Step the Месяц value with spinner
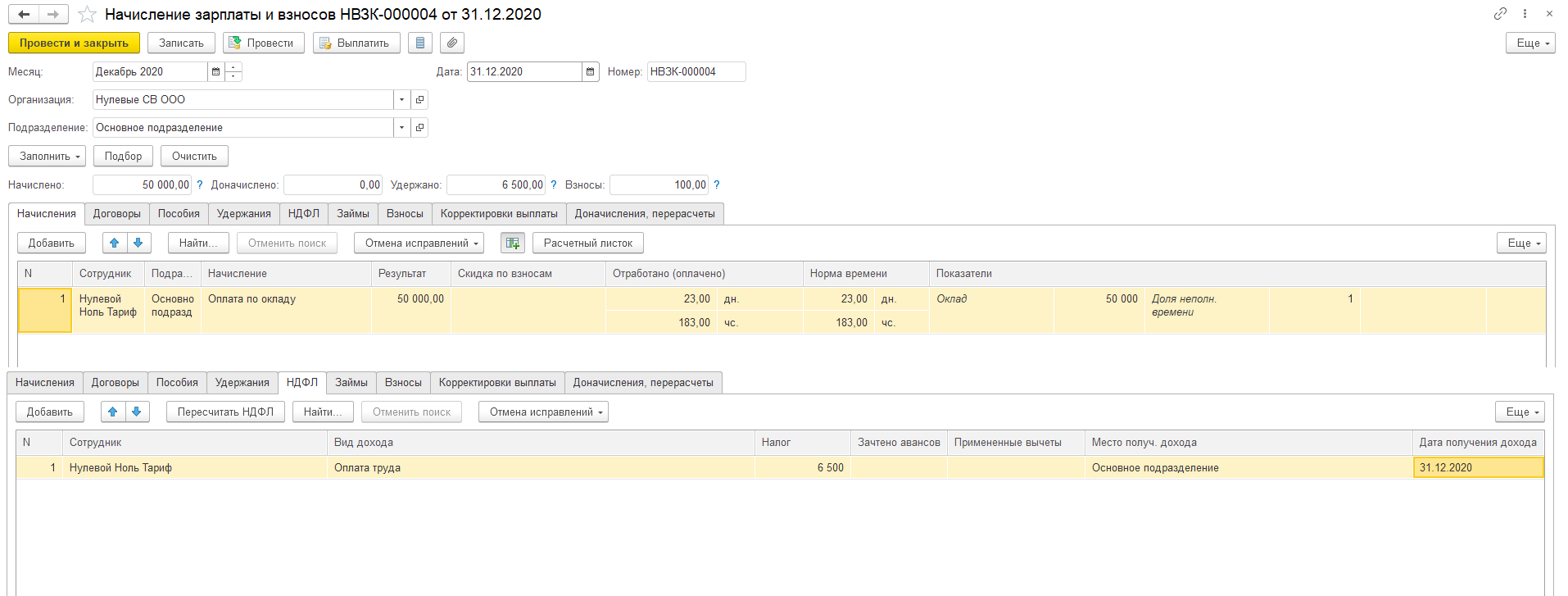The width and height of the screenshot is (1568, 596). pos(233,72)
